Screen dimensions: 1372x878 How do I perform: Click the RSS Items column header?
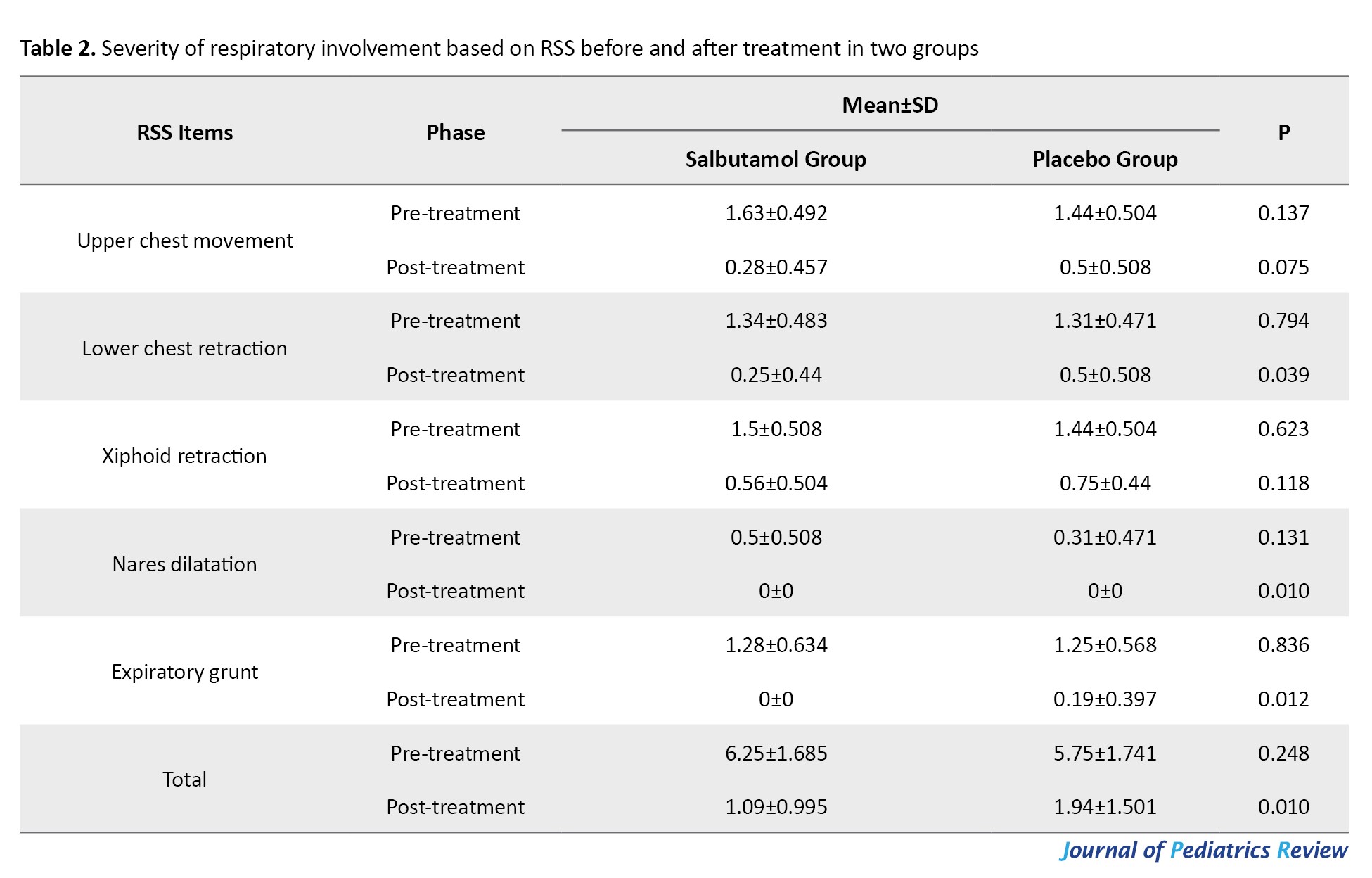click(184, 132)
